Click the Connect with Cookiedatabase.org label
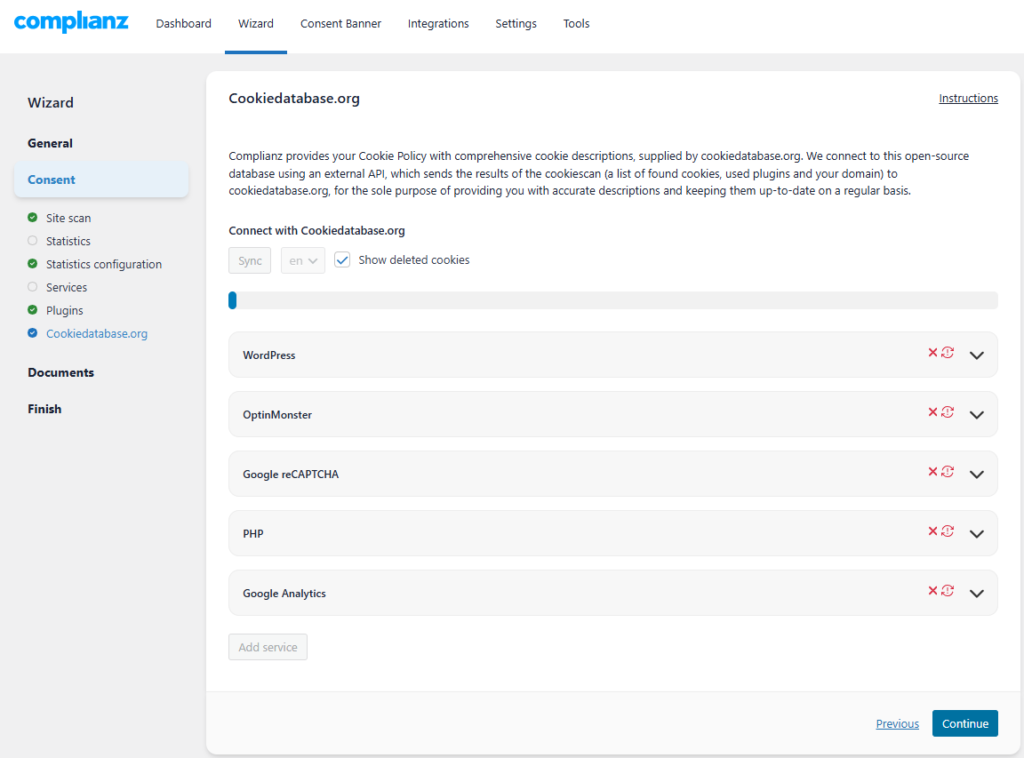Viewport: 1024px width, 758px height. (317, 230)
